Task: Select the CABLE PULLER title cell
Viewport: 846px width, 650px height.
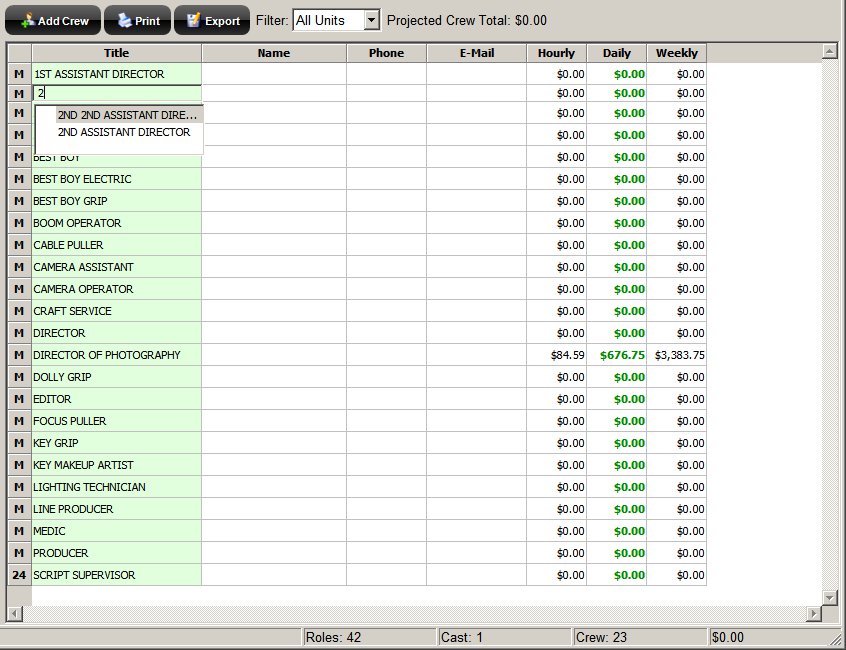Action: click(117, 245)
